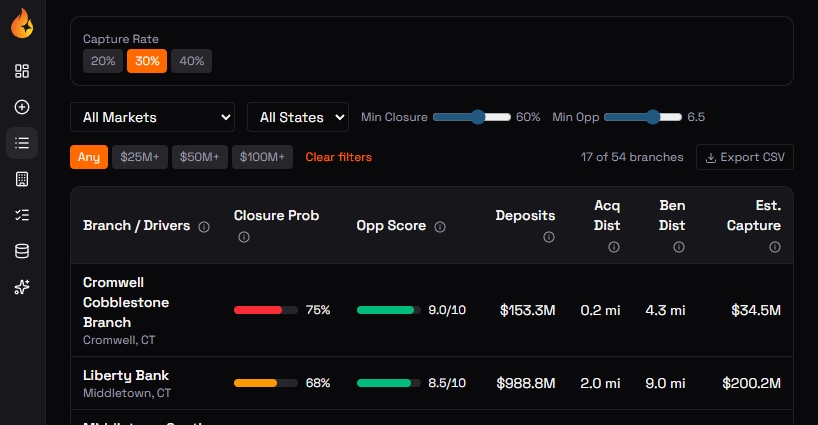818x425 pixels.
Task: Select the 30% capture rate option
Action: [x=147, y=61]
